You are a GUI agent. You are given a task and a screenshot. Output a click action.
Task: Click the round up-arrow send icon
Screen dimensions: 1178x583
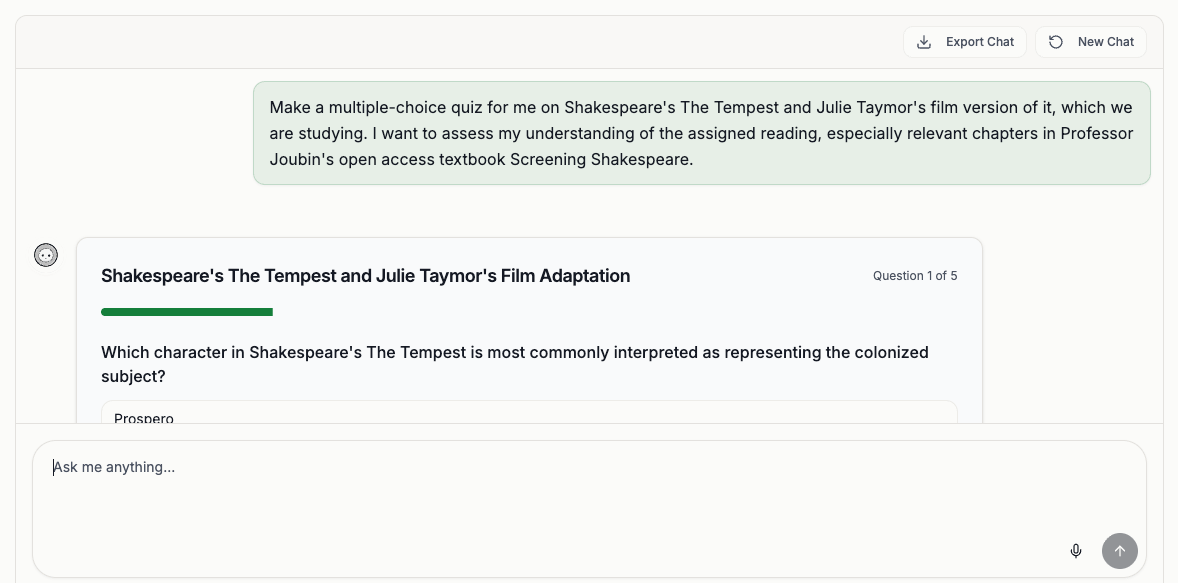coord(1119,551)
